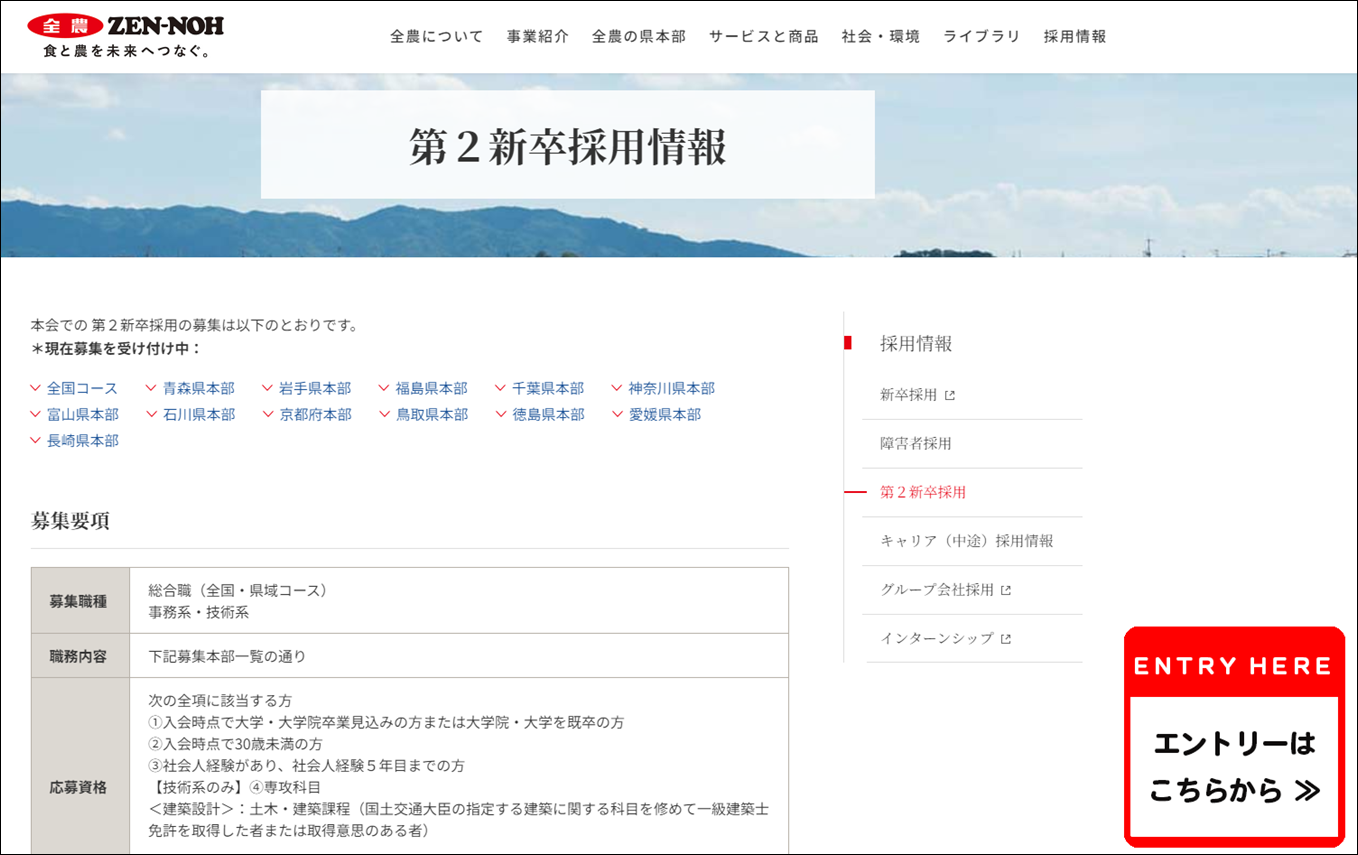
Task: Click ②入会時点で30歳未満の方 line
Action: click(235, 744)
